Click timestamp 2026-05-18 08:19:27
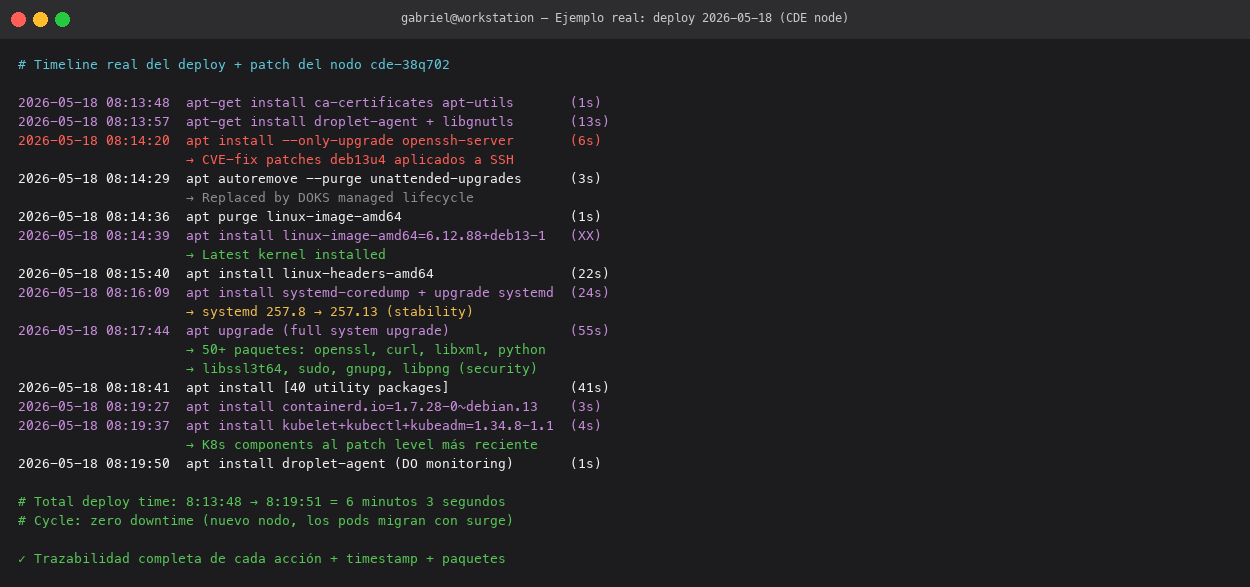The width and height of the screenshot is (1250, 587). point(94,407)
